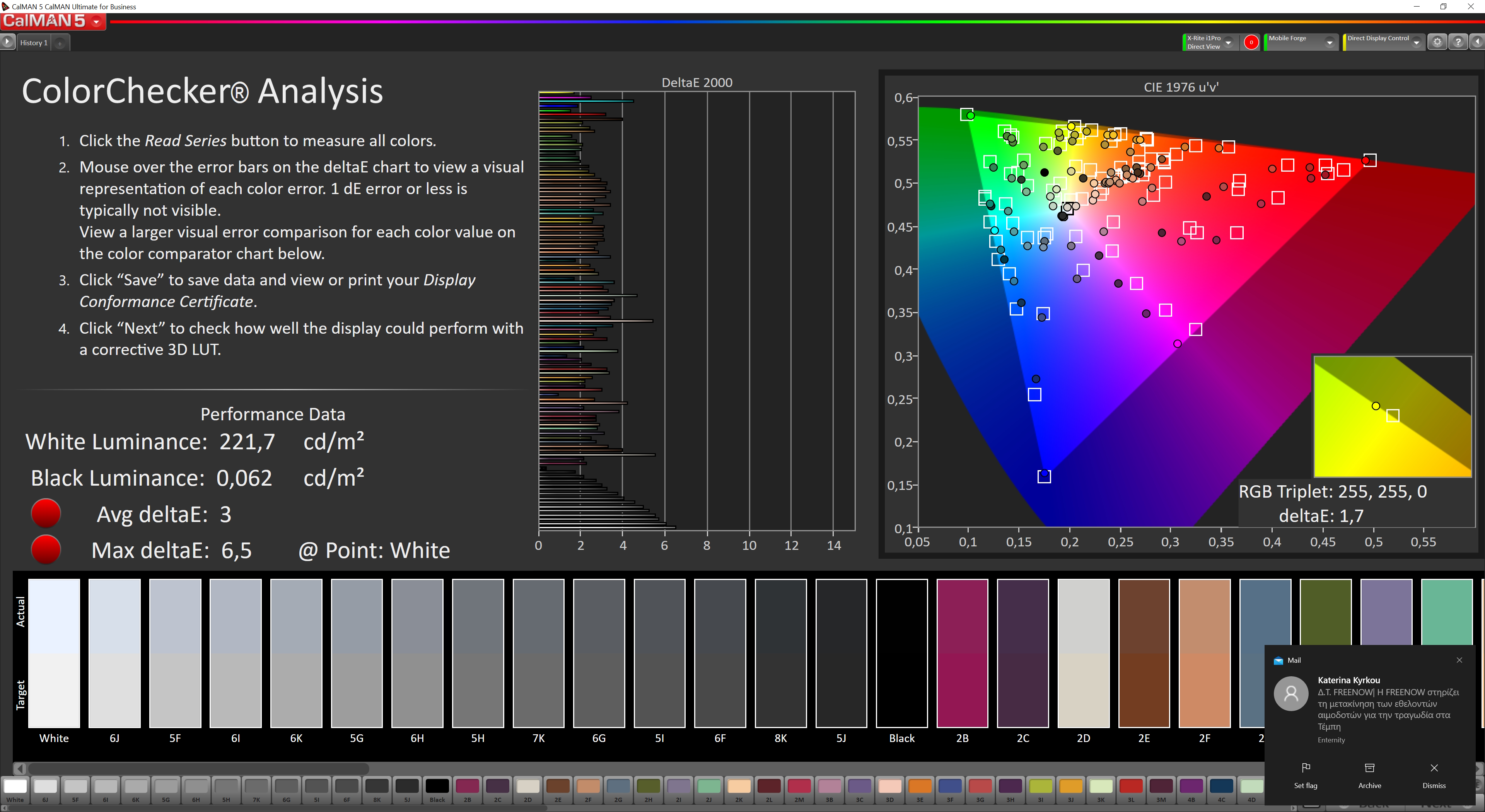Screen dimensions: 1485x812
Task: Close the Mail toast with X
Action: pyautogui.click(x=1459, y=660)
